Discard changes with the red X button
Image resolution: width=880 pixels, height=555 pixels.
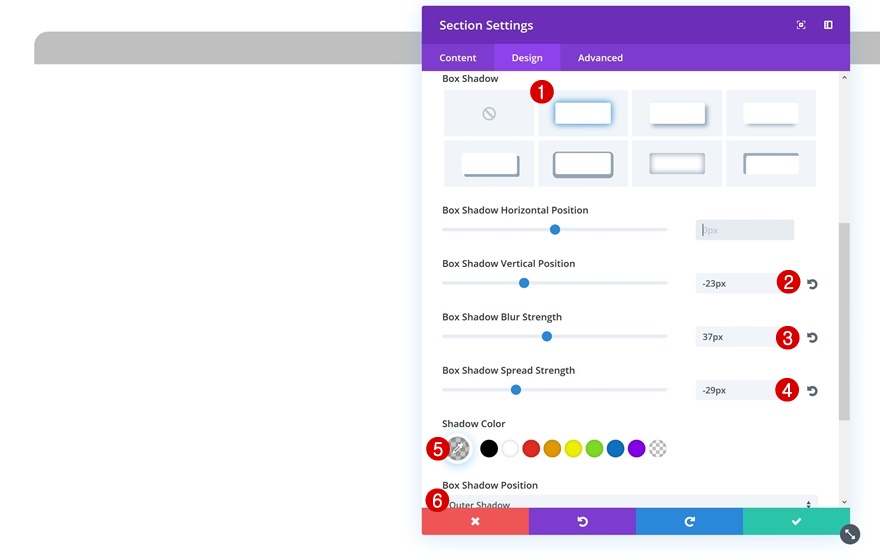[475, 521]
